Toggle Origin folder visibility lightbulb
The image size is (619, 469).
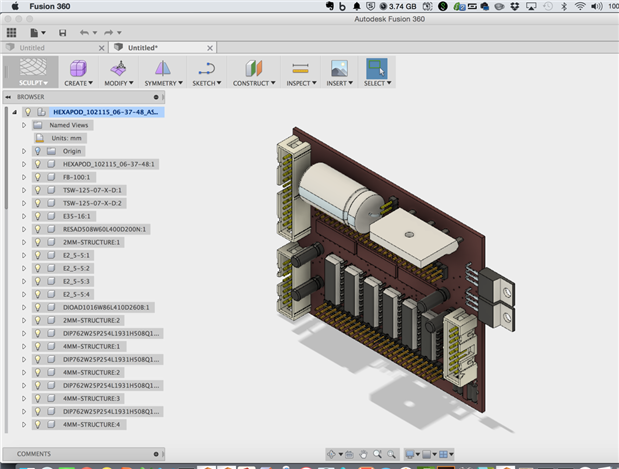37,151
